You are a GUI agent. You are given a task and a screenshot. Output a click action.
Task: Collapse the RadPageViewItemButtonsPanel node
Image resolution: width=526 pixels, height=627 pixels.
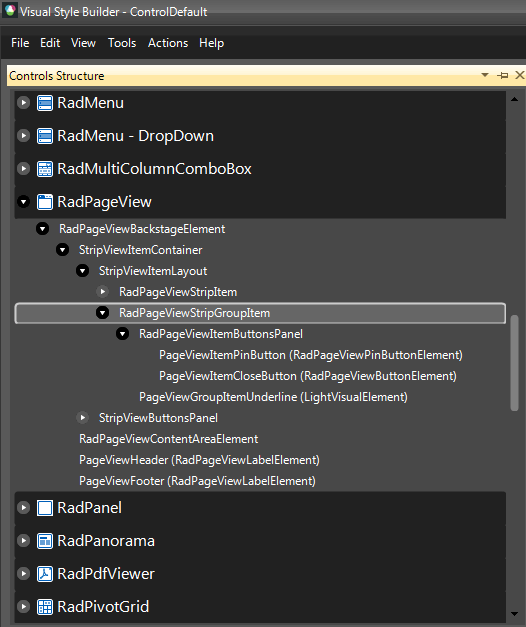[122, 334]
